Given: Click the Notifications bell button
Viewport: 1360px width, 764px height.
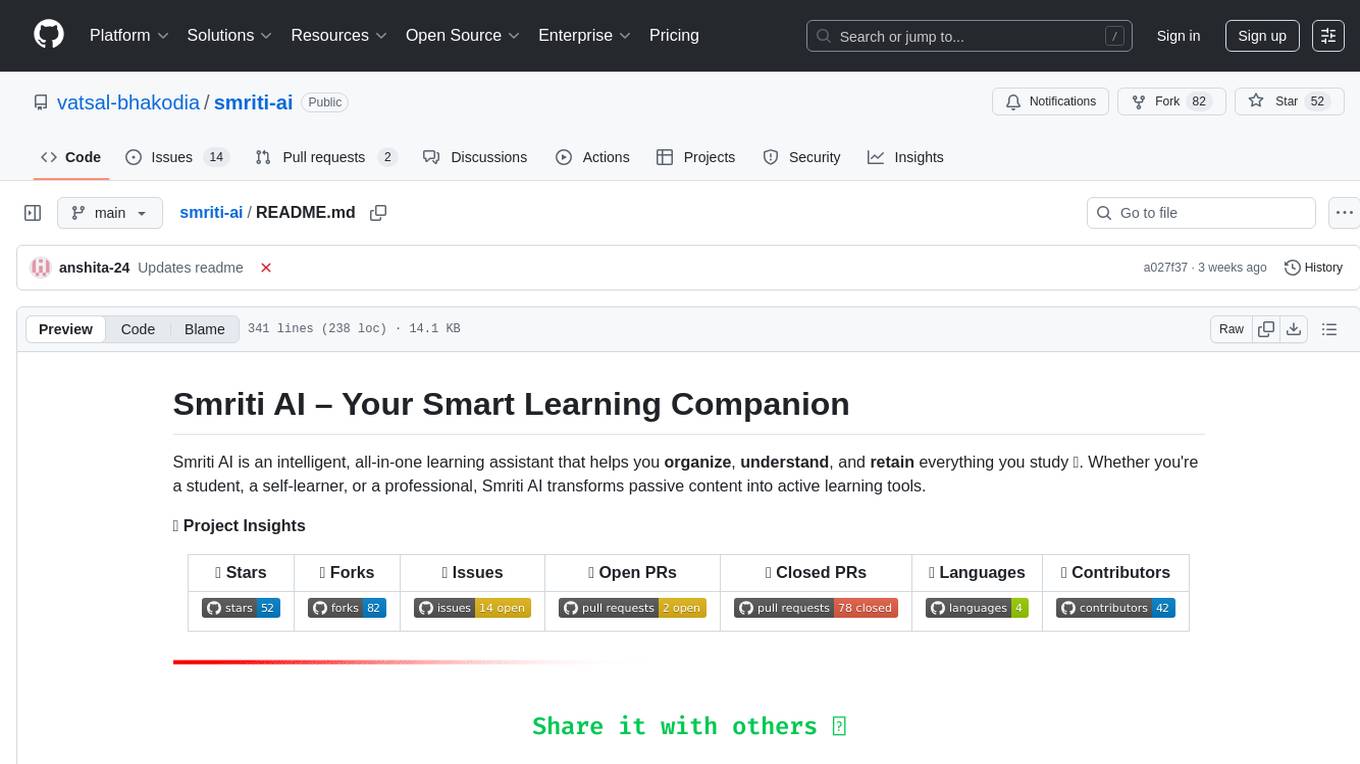Looking at the screenshot, I should [1050, 102].
